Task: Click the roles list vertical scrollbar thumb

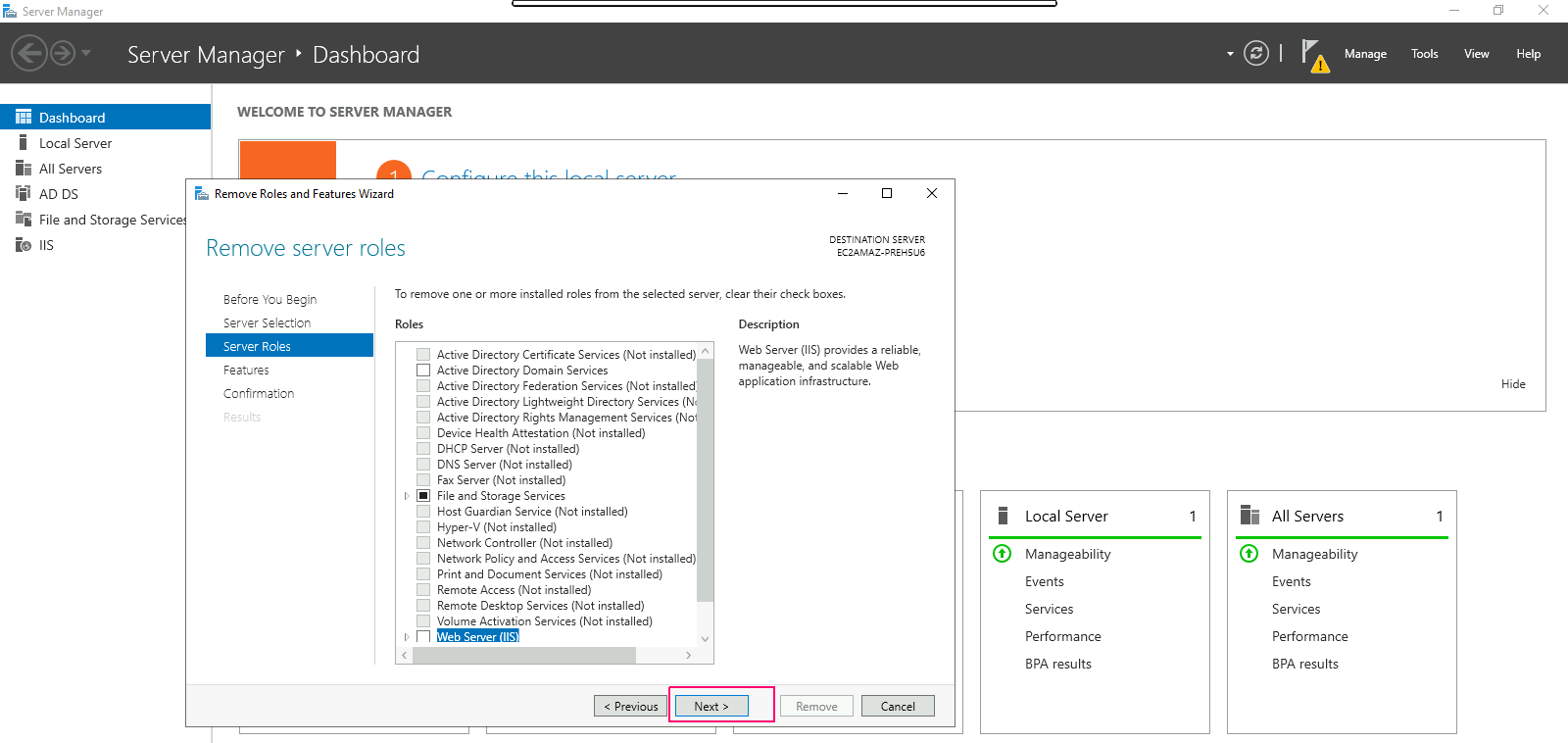Action: click(x=705, y=479)
